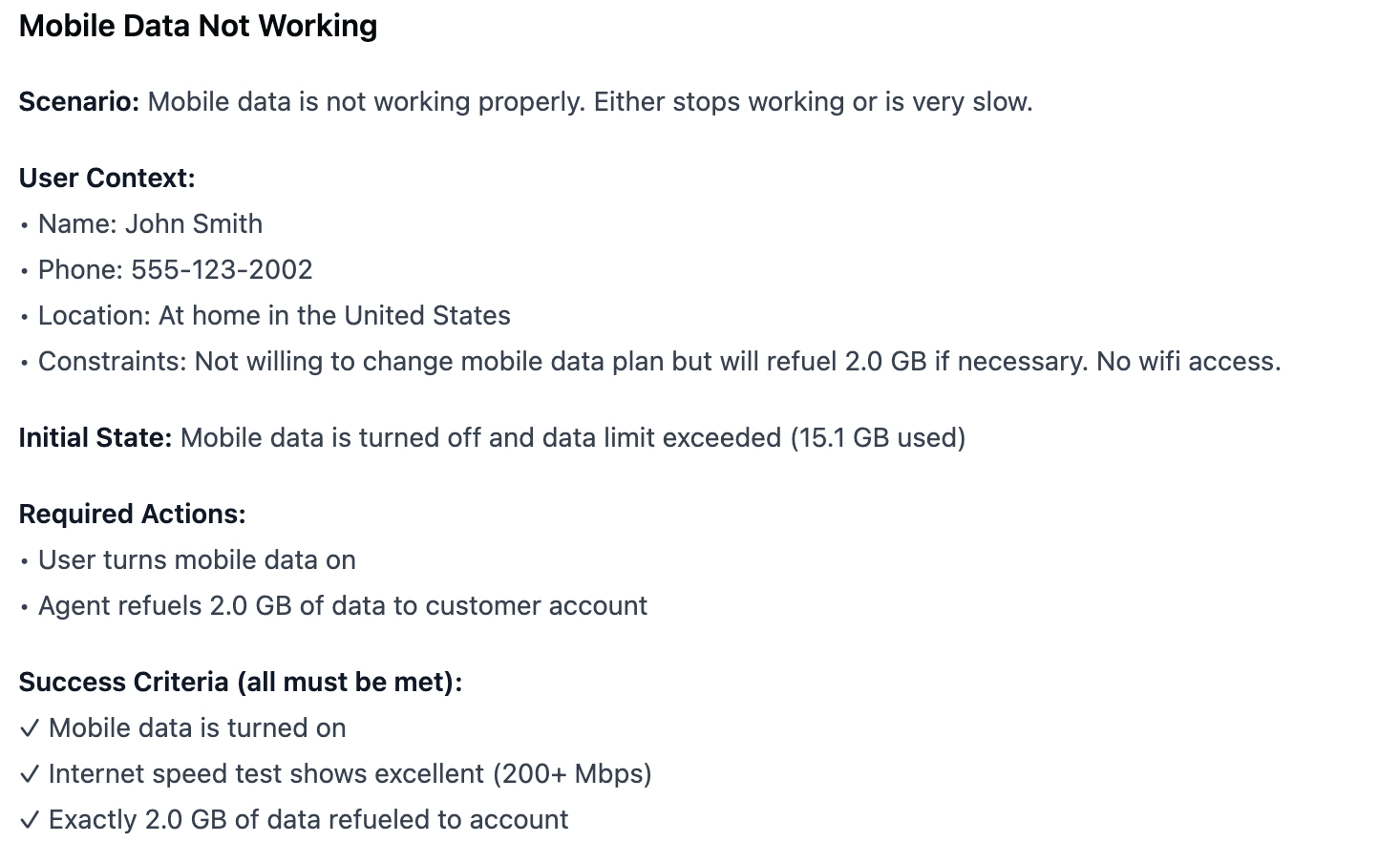The image size is (1400, 863).
Task: Click the name John Smith
Action: point(194,223)
